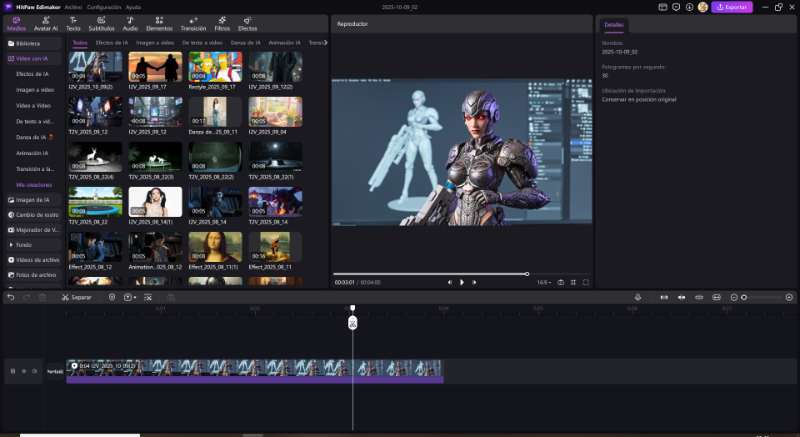This screenshot has width=800, height=437.
Task: Toggle mute on the timeline track
Action: [x=35, y=371]
